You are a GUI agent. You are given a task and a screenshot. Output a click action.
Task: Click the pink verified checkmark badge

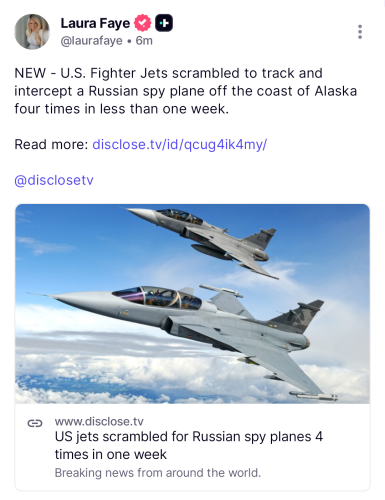[x=143, y=23]
